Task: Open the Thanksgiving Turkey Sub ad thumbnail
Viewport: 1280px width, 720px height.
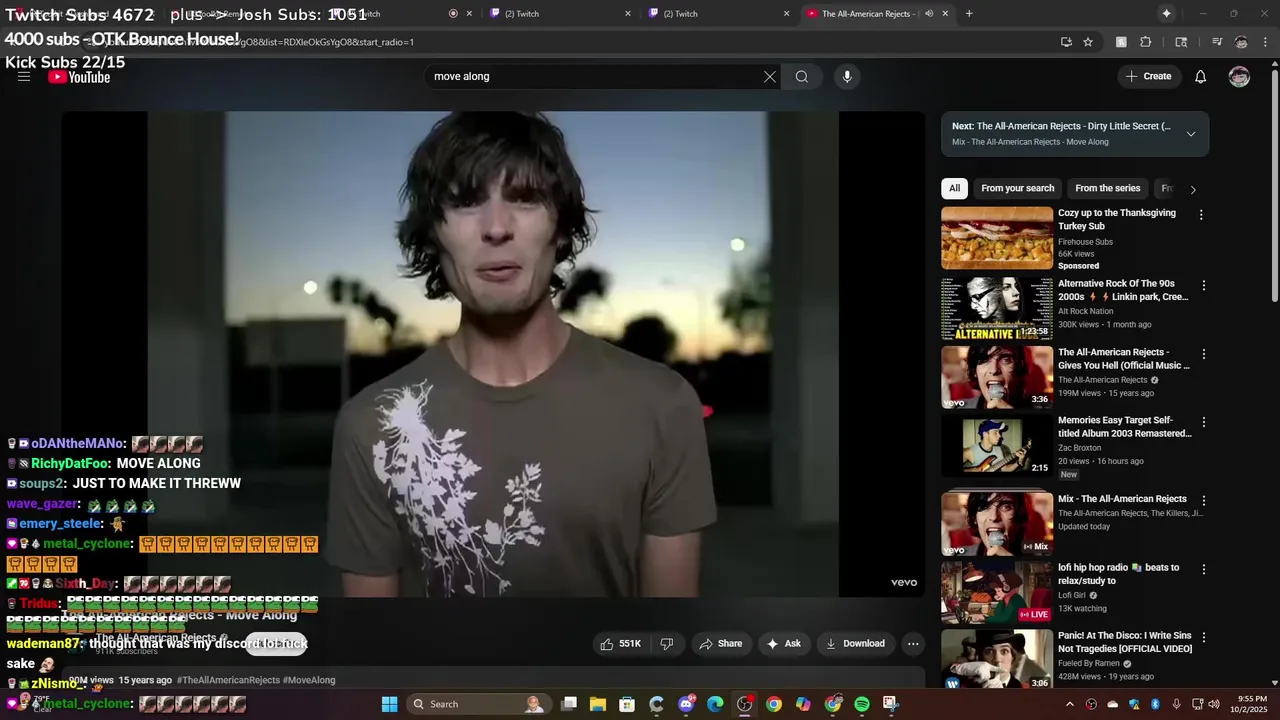Action: pyautogui.click(x=997, y=238)
